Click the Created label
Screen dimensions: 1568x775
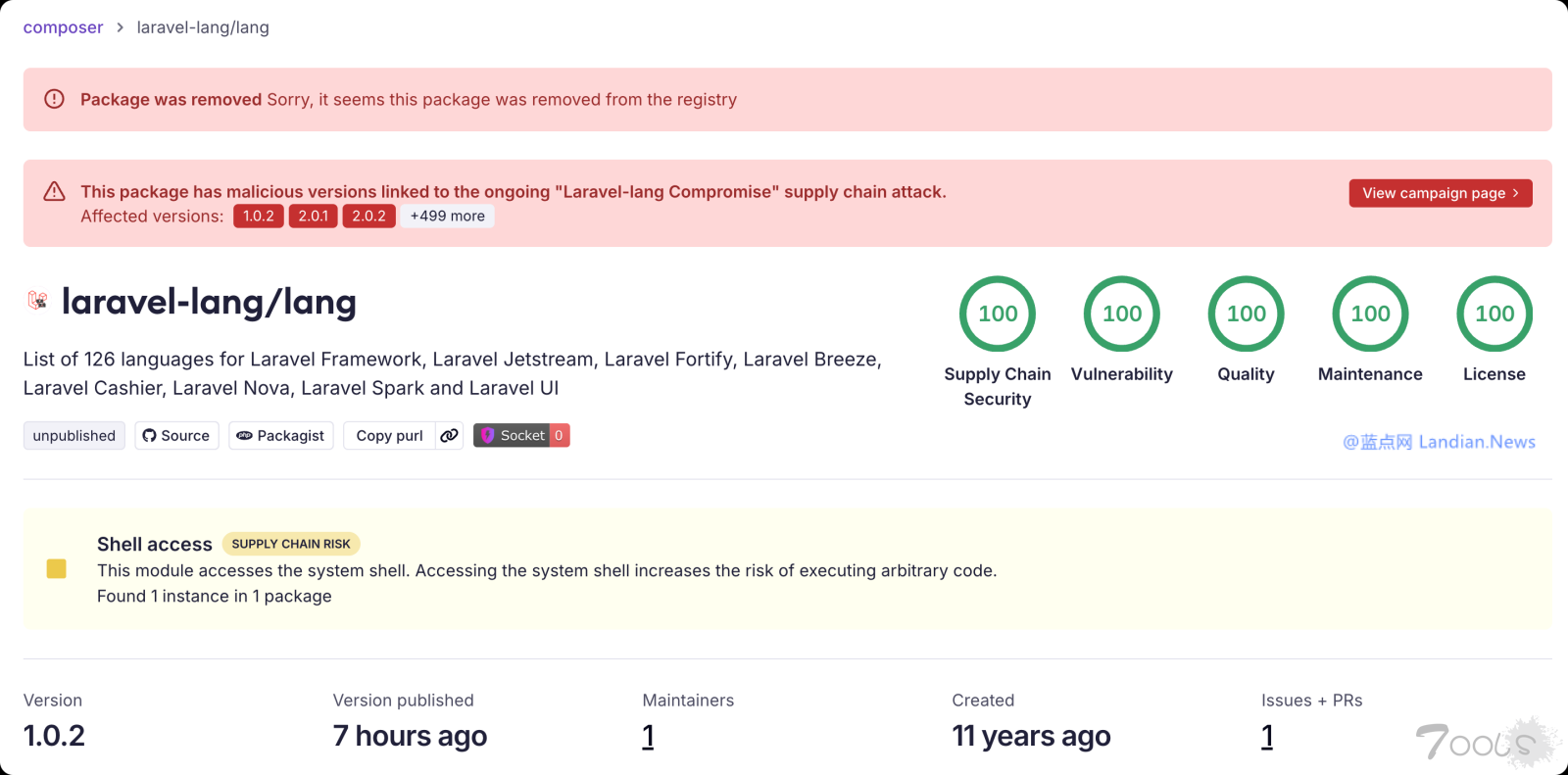tap(983, 701)
